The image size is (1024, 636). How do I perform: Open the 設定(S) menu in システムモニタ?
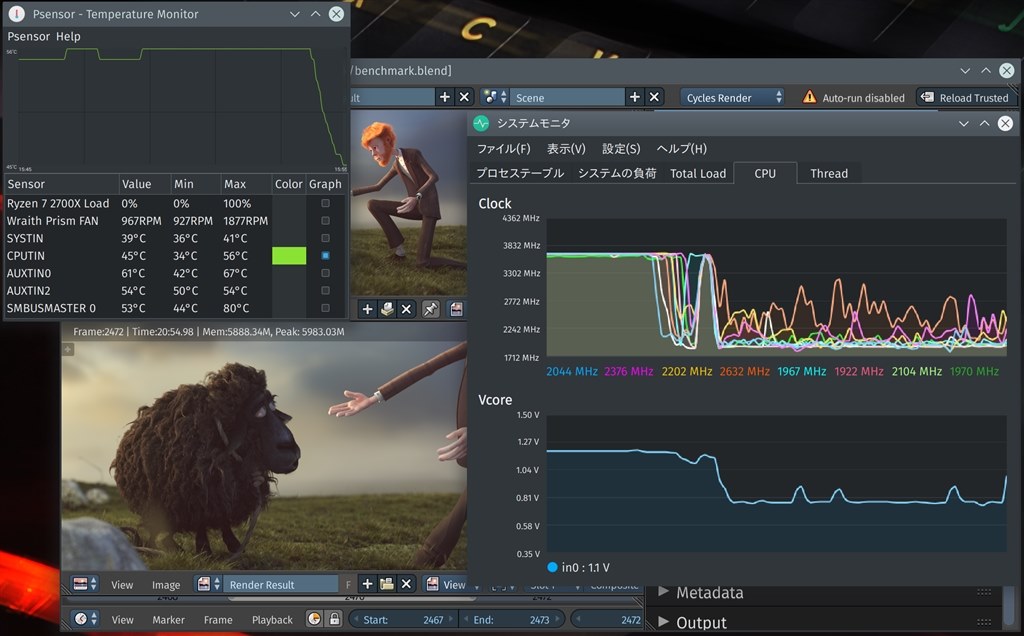[621, 149]
